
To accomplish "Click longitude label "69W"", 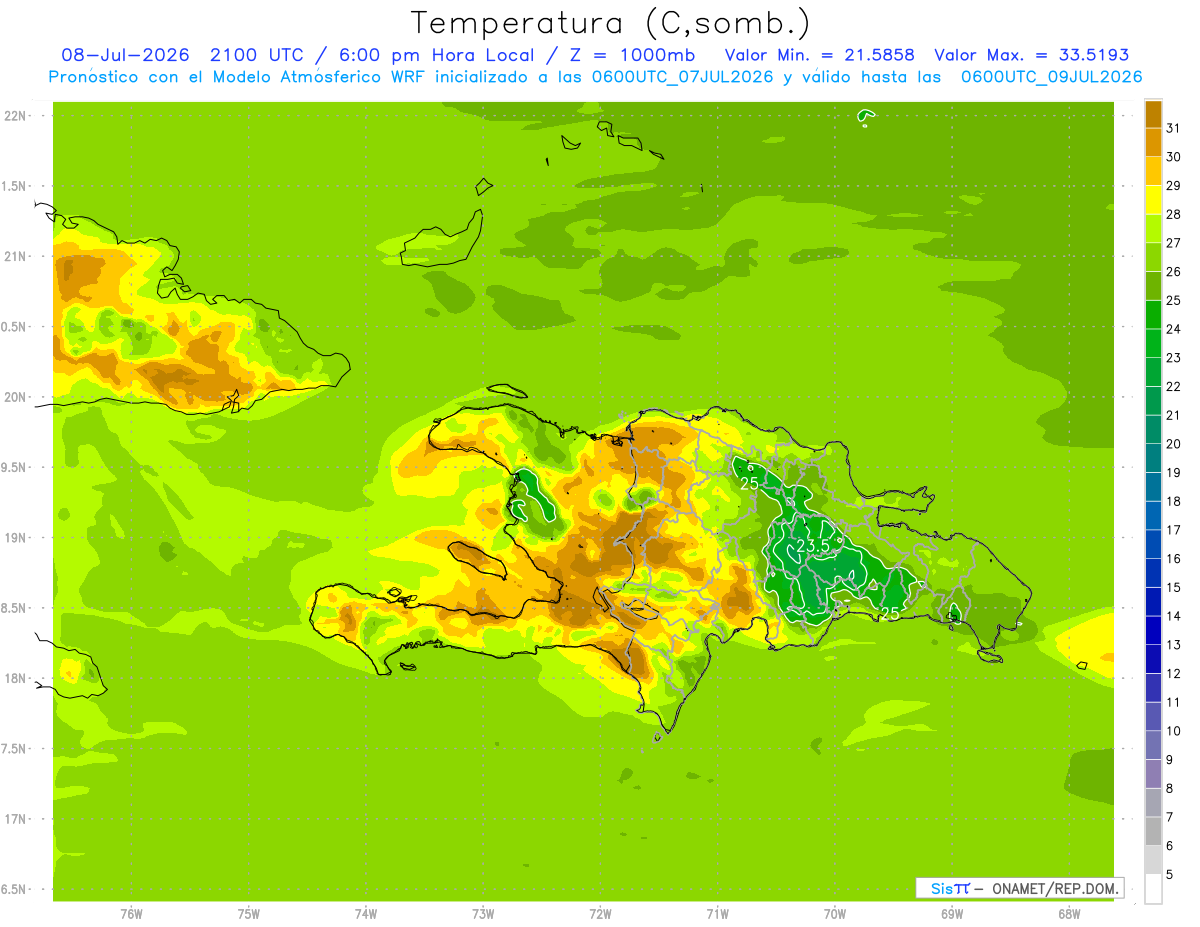I will [952, 914].
